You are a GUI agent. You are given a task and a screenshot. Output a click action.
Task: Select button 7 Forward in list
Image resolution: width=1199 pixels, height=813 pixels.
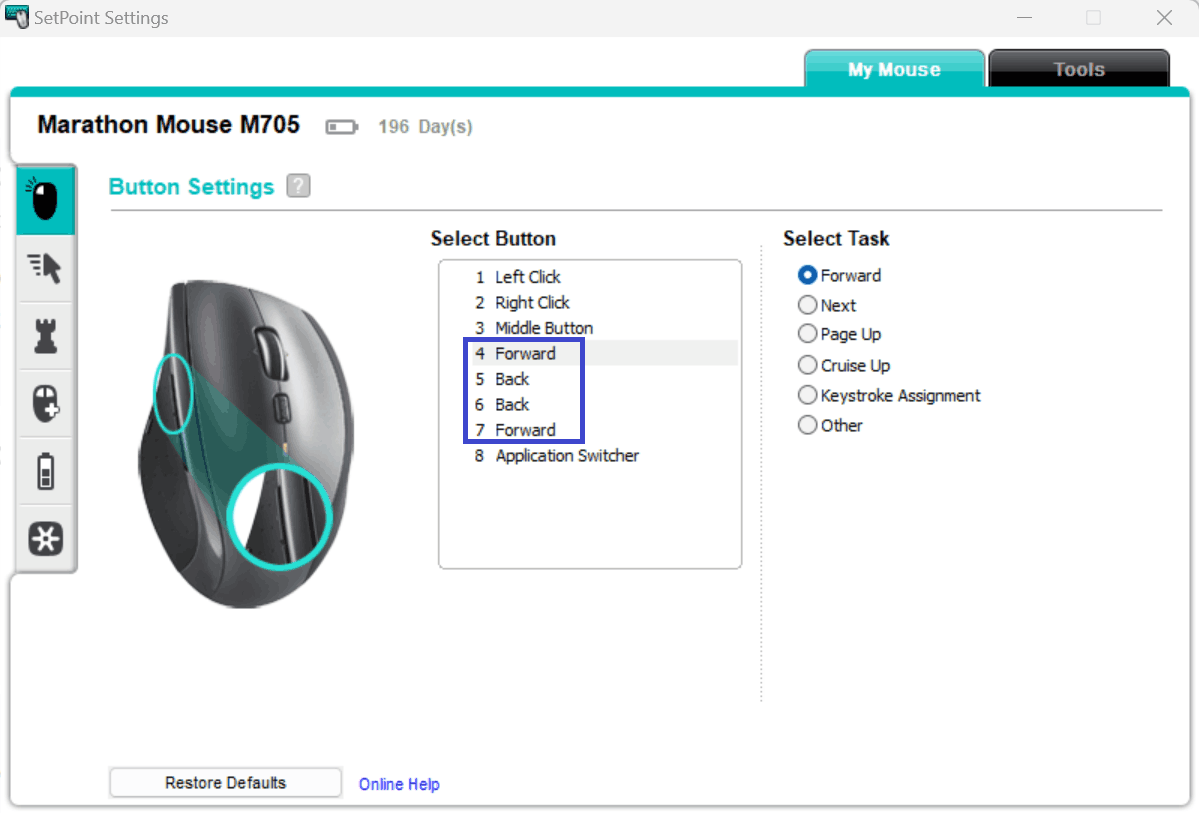pos(590,430)
